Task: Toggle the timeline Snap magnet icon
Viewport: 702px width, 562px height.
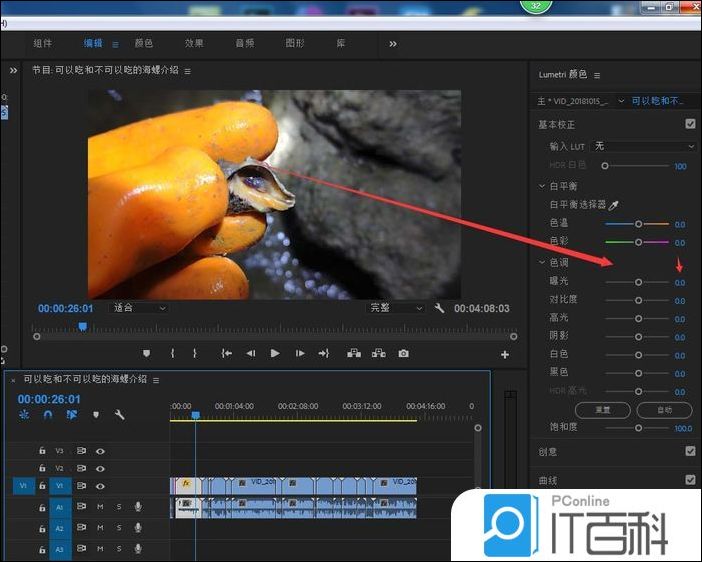Action: [47, 415]
